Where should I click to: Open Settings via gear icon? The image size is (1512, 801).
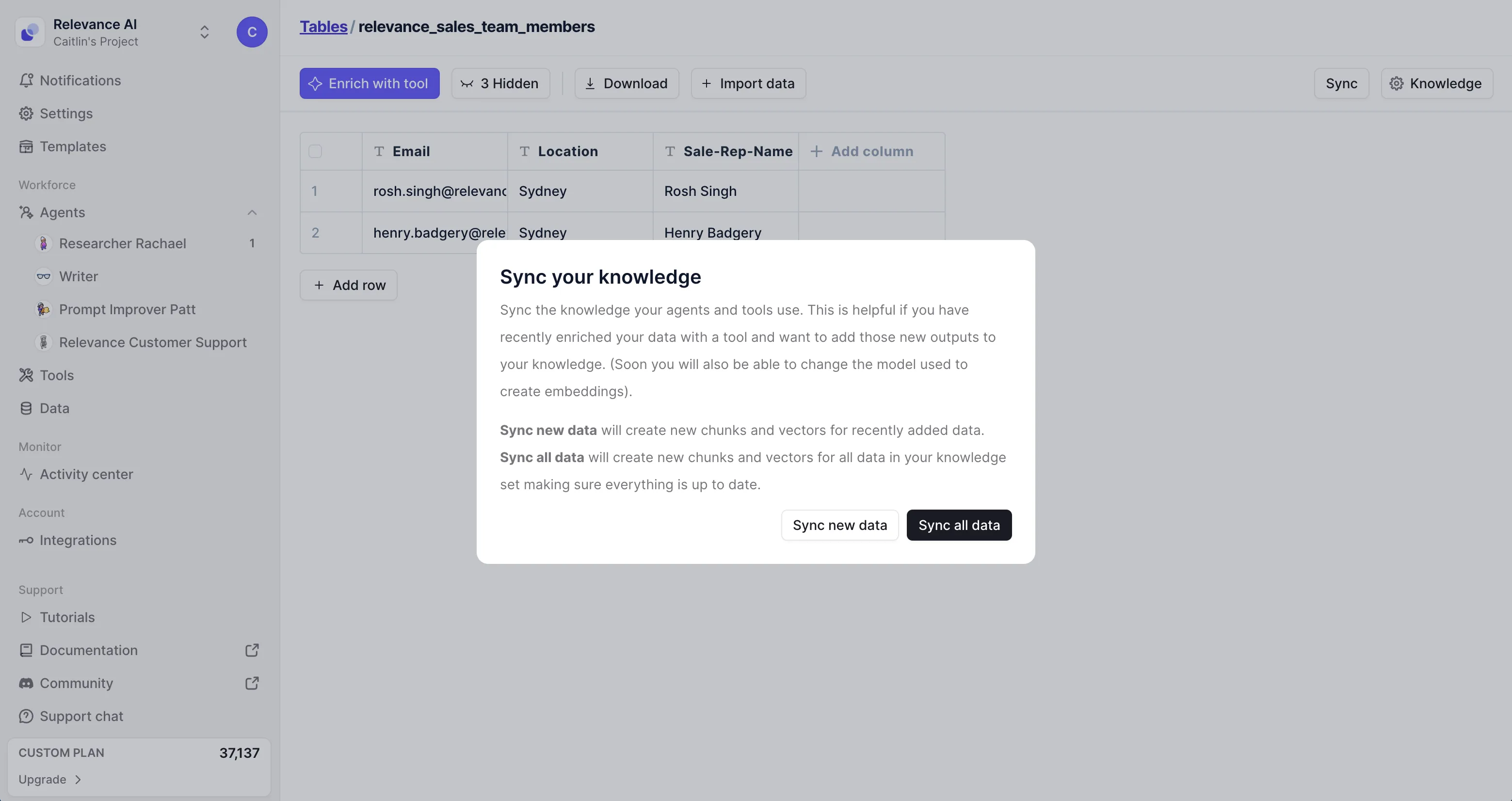(26, 113)
